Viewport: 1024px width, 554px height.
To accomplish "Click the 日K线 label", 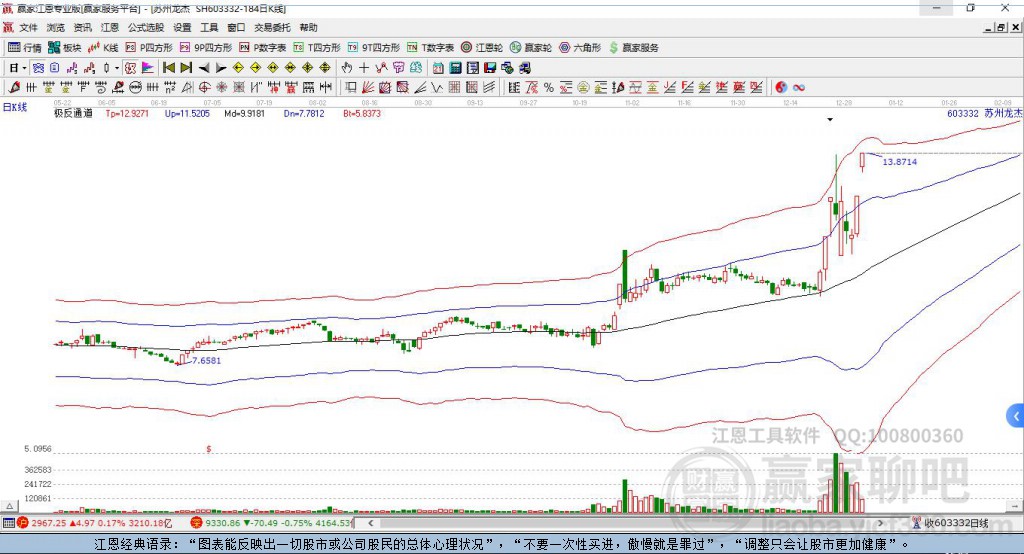I will (x=15, y=108).
